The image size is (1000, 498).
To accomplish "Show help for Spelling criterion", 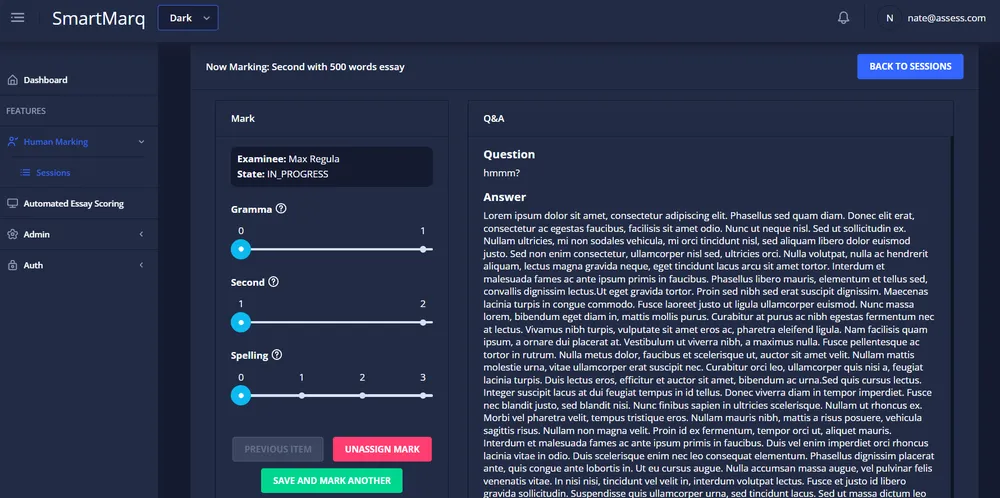I will click(277, 355).
